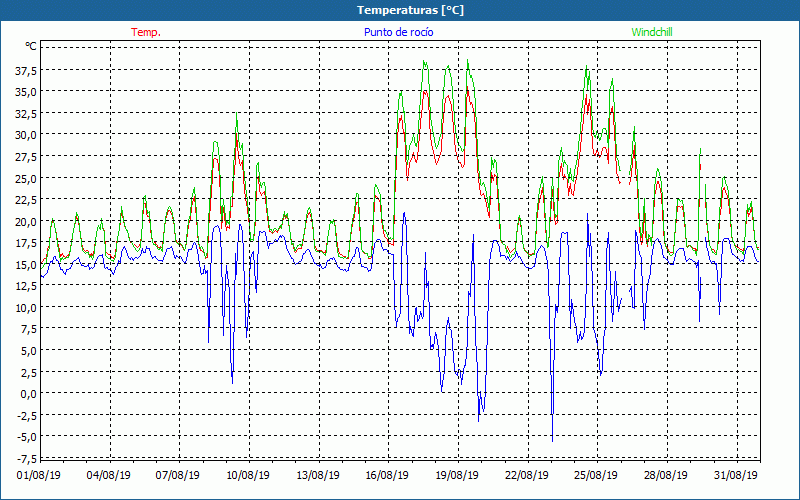Image resolution: width=800 pixels, height=500 pixels.
Task: Click the 13/08/19 date label
Action: click(318, 476)
